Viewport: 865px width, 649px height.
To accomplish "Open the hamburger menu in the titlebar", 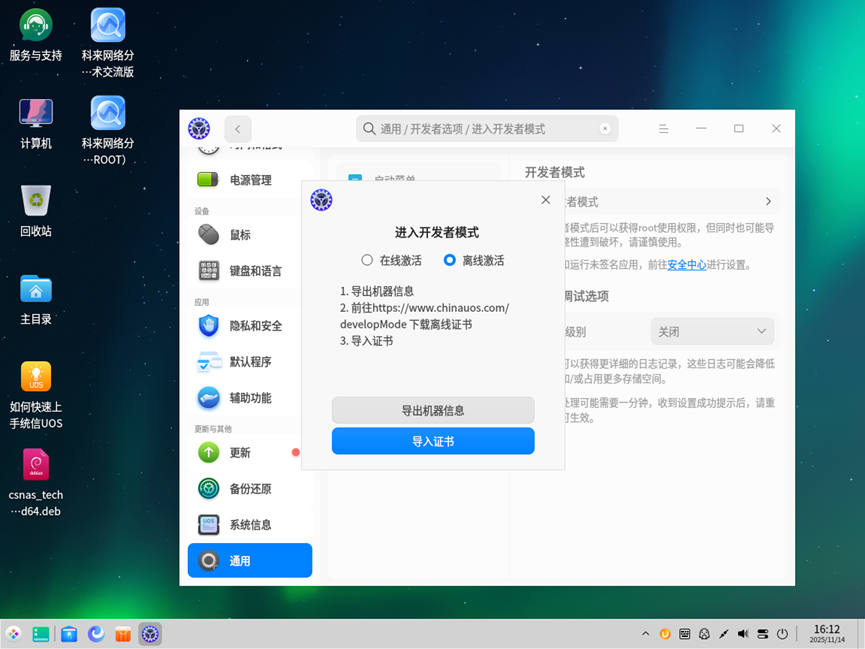I will [663, 128].
